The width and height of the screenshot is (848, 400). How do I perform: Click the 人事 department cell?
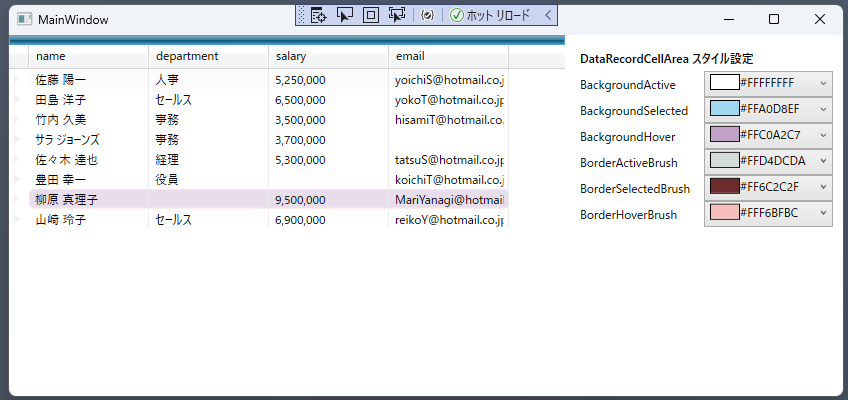click(209, 80)
